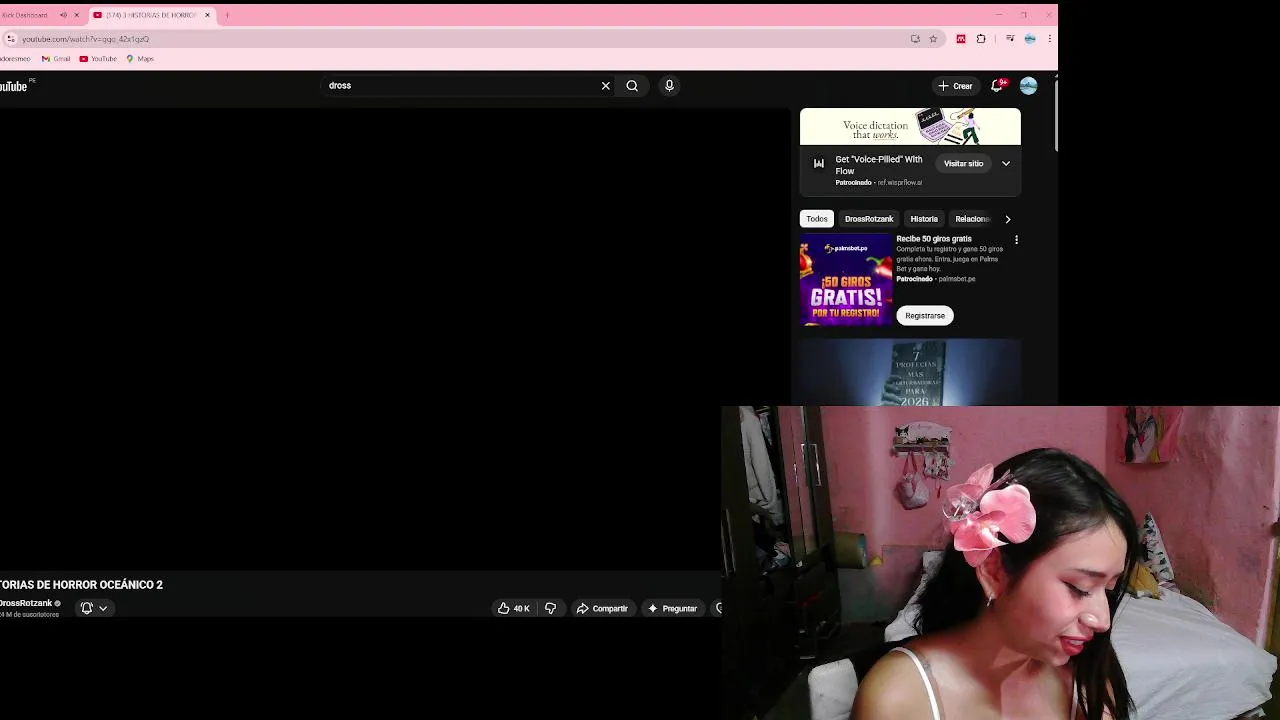Screen dimensions: 1280x720
Task: Open media controls icon in toolbar
Action: click(1010, 39)
